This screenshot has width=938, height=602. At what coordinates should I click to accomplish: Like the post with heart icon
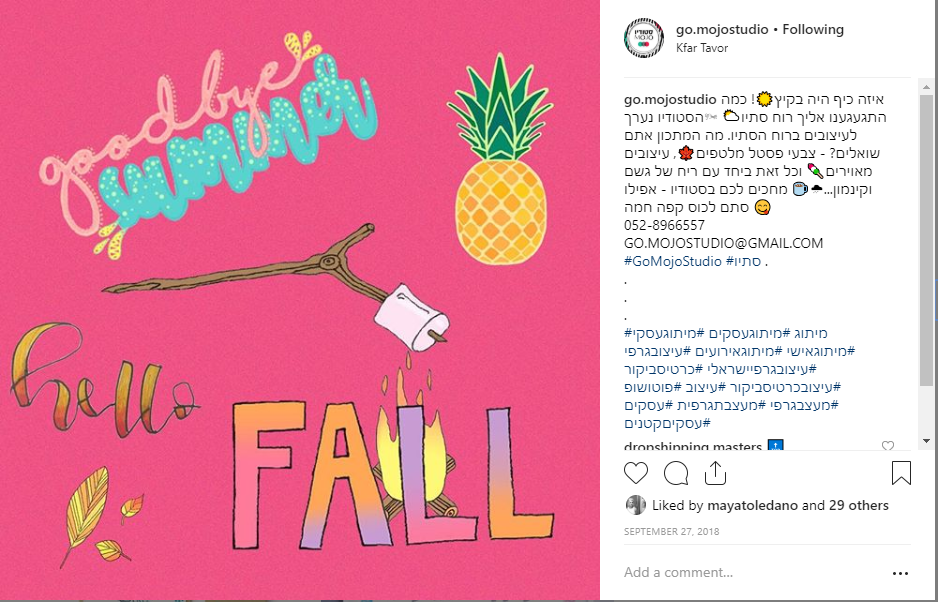[x=636, y=473]
